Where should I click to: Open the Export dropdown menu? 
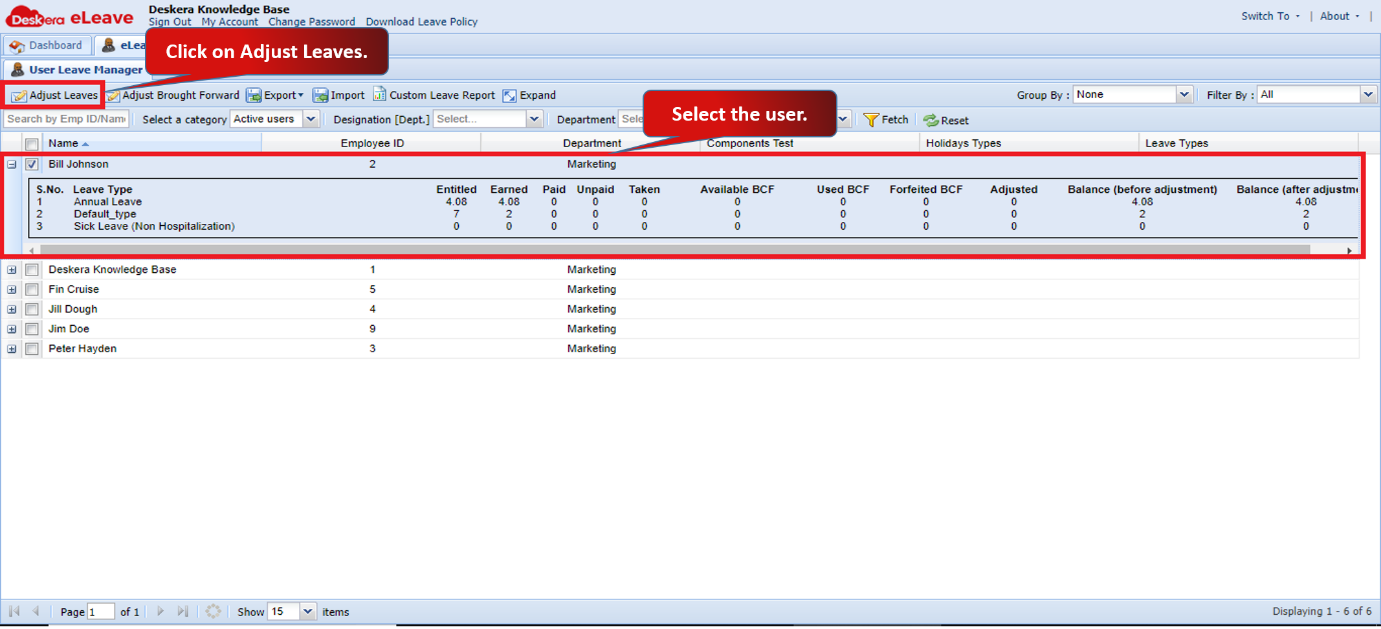pos(275,95)
